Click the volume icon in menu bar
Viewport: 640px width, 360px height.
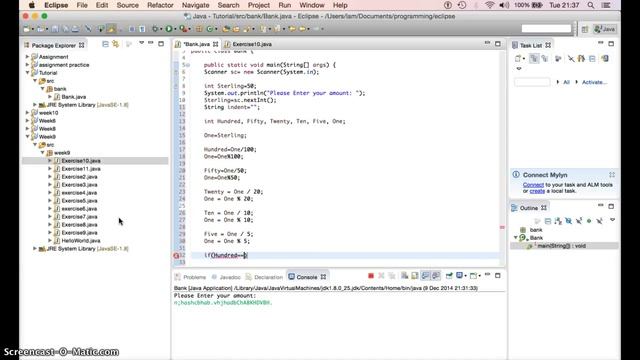(x=504, y=5)
